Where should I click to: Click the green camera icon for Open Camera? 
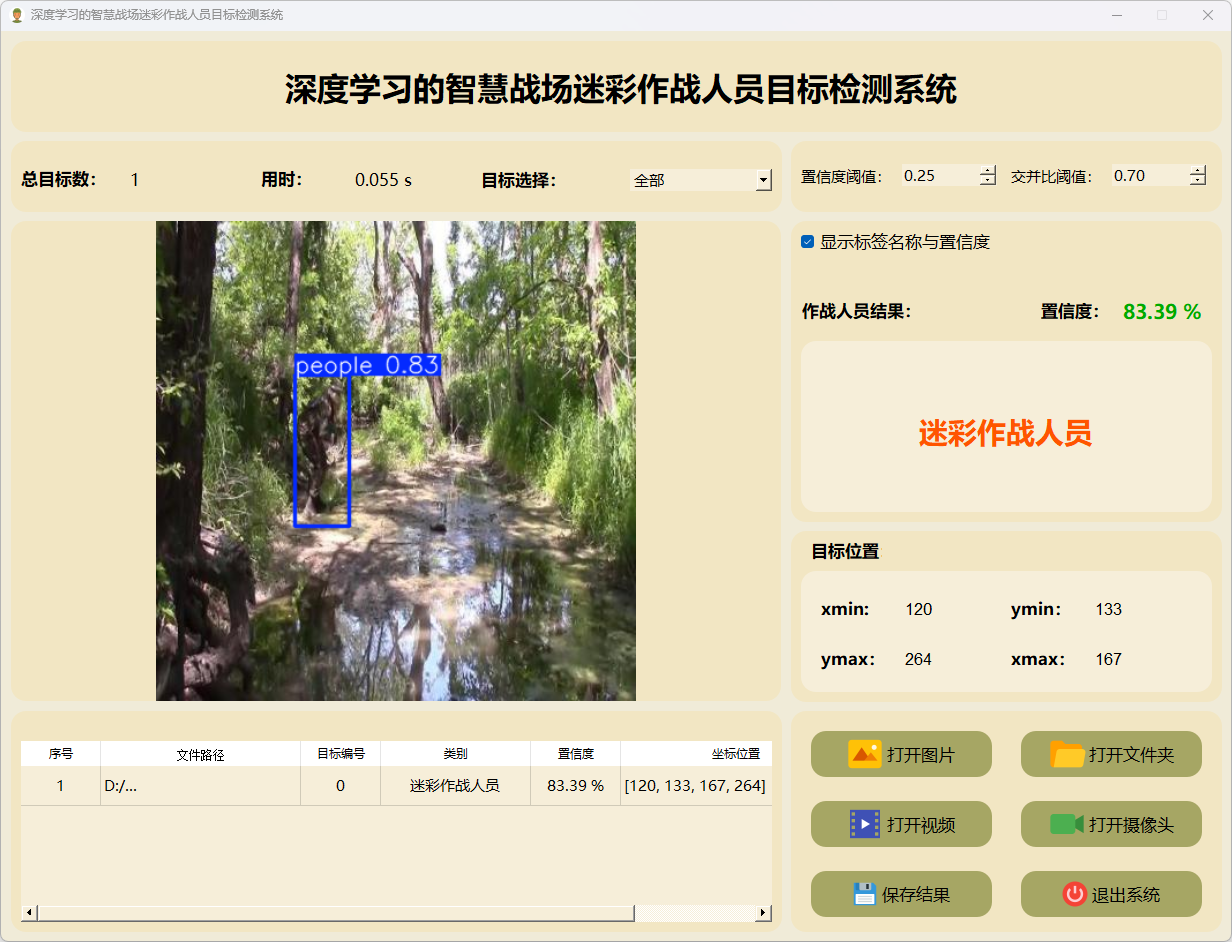point(1067,824)
